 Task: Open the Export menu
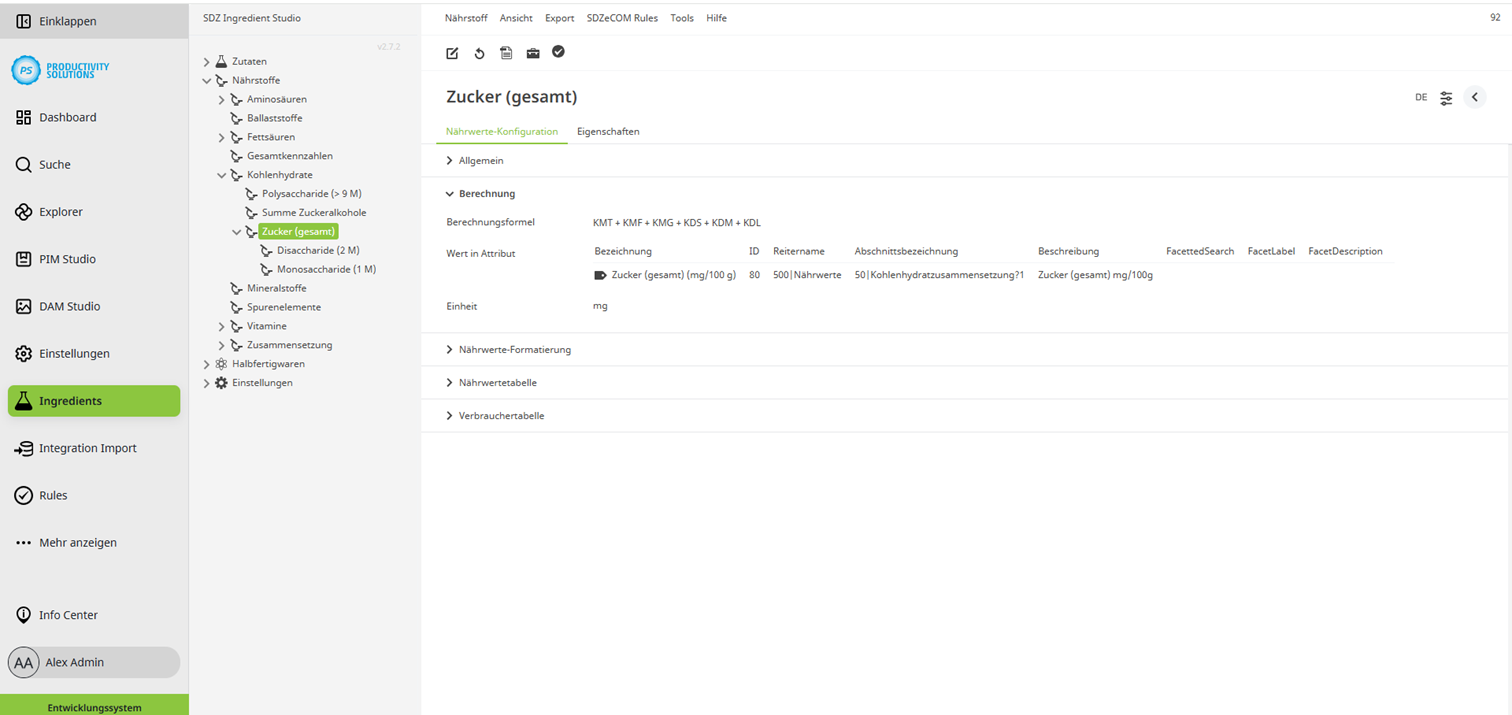[559, 17]
